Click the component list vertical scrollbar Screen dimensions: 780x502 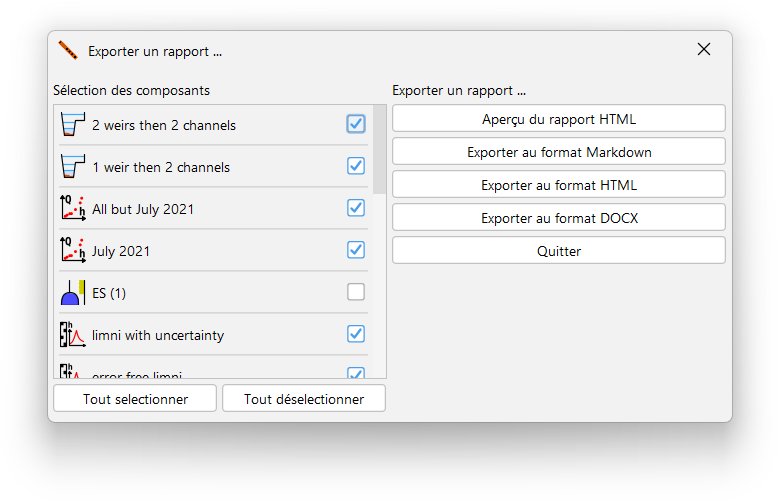pyautogui.click(x=380, y=150)
